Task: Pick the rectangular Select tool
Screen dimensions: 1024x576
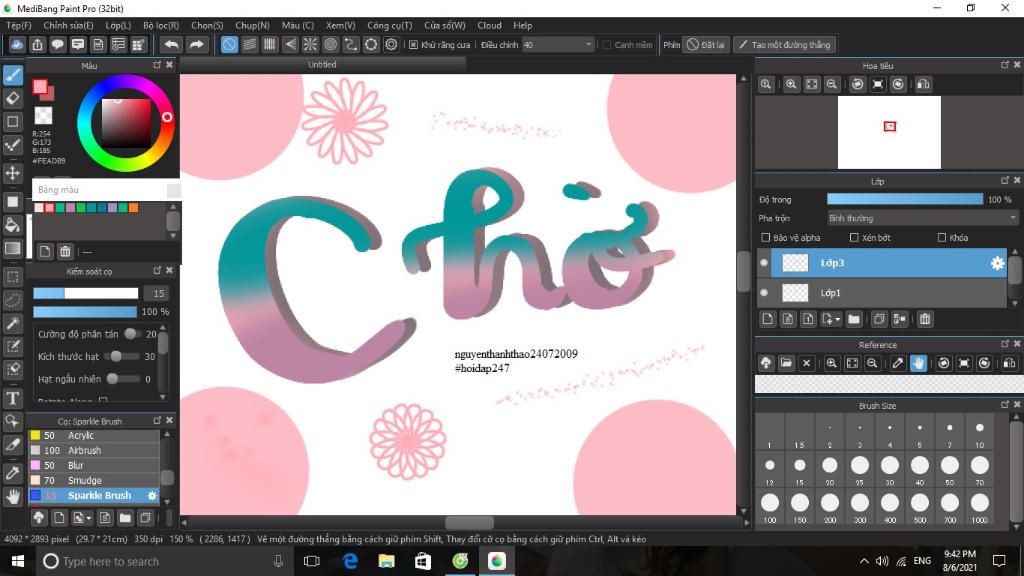Action: click(12, 277)
